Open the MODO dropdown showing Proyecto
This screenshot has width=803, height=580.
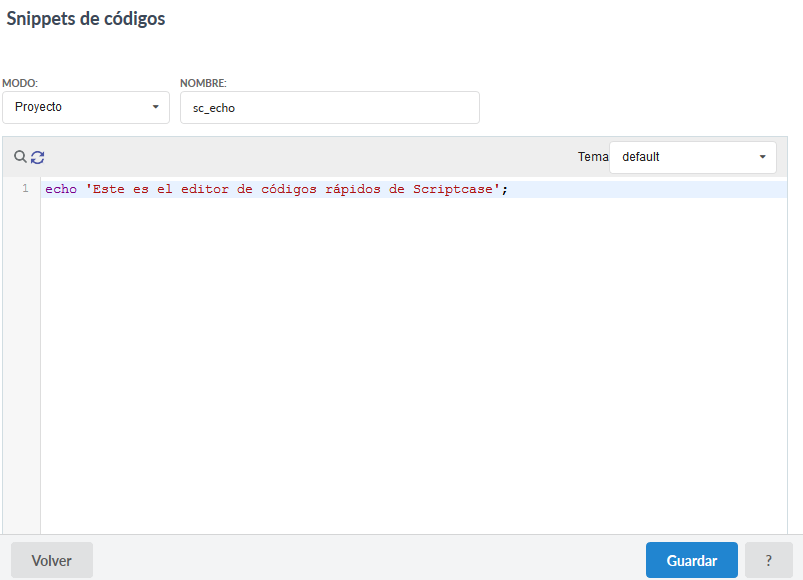tap(86, 107)
